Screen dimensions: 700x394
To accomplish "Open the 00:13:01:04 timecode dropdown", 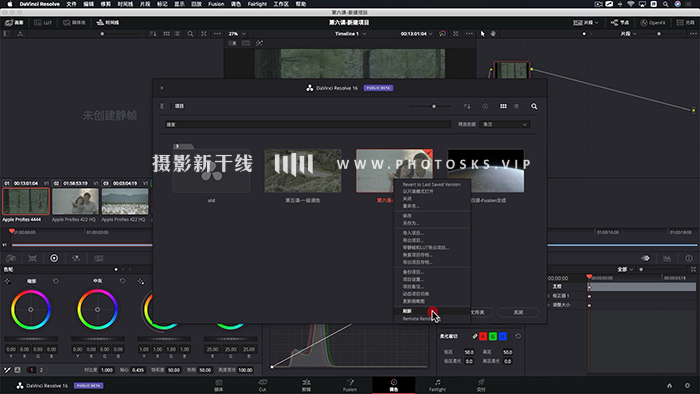I will [x=416, y=33].
